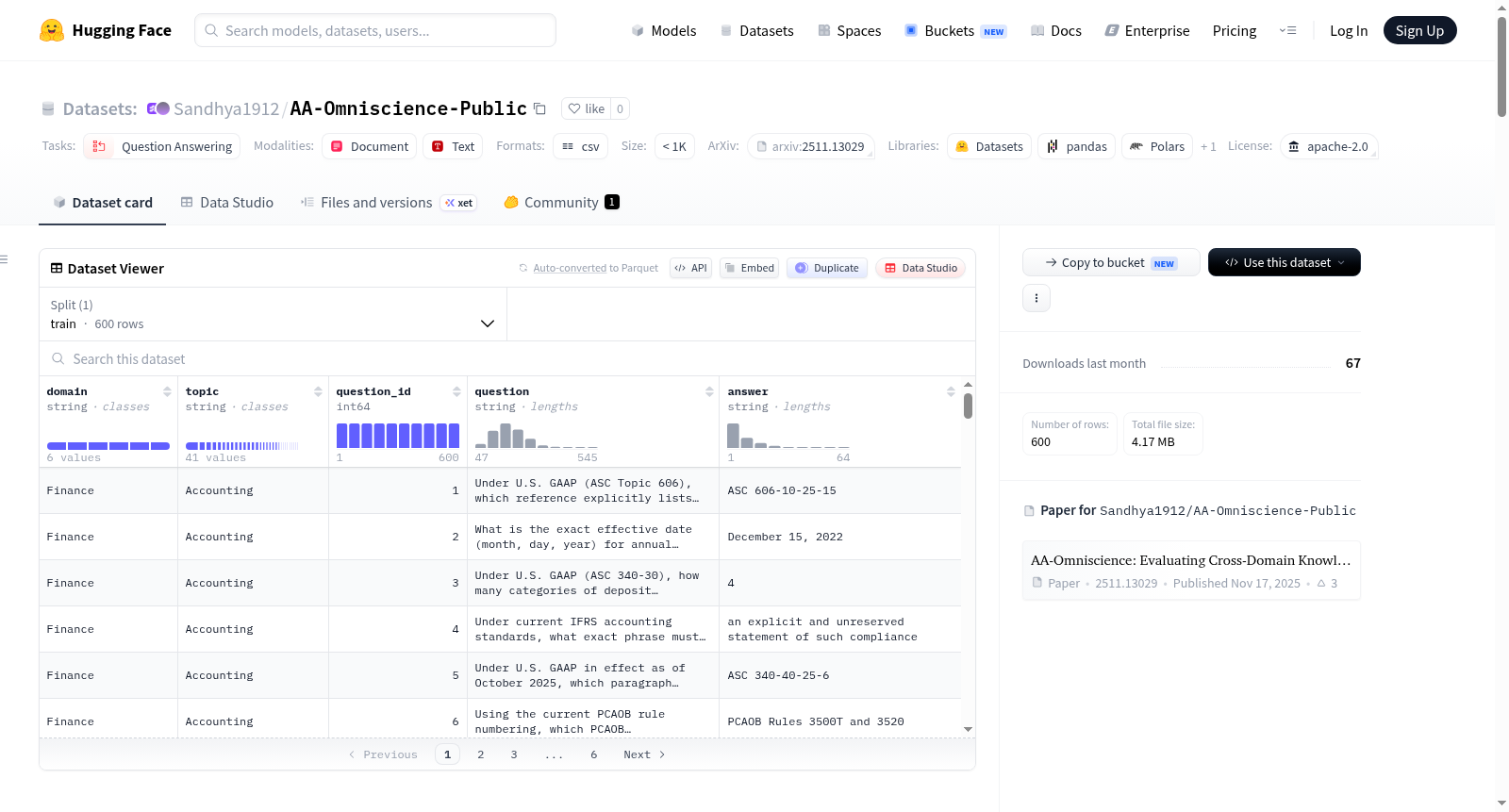Click the Next page button
The height and width of the screenshot is (812, 1509).
[644, 754]
